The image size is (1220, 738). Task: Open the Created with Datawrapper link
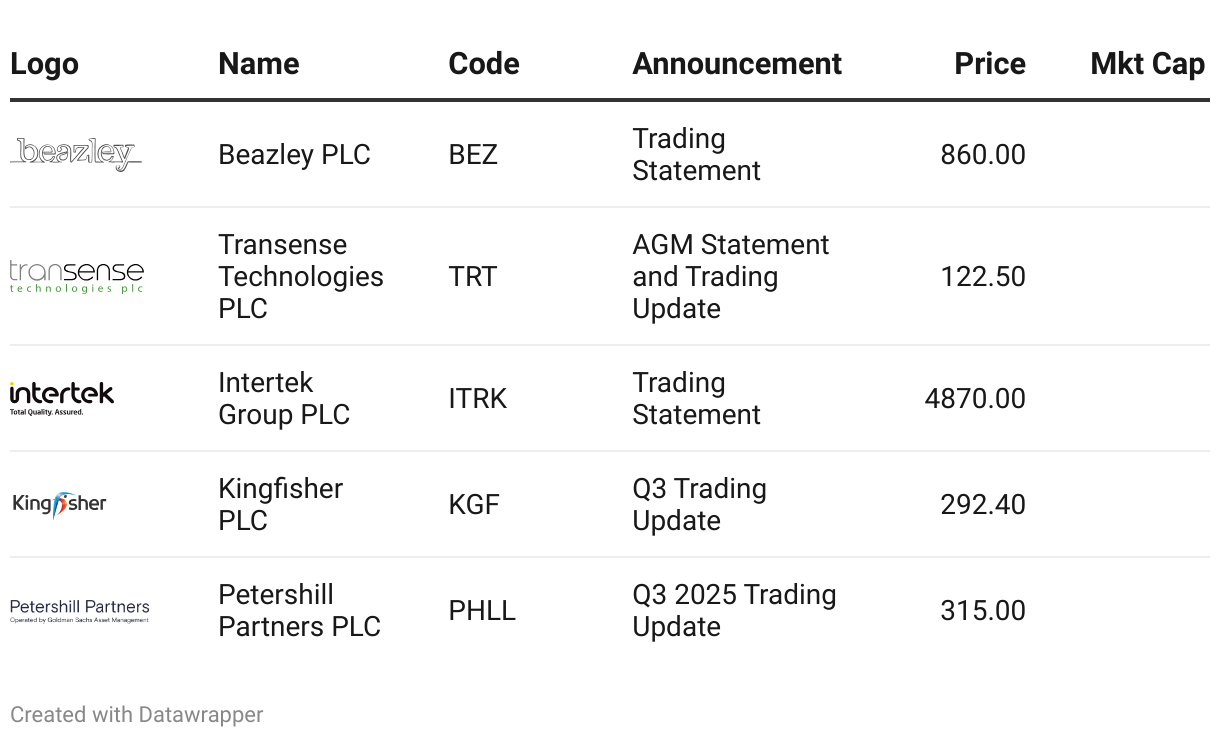pos(137,715)
